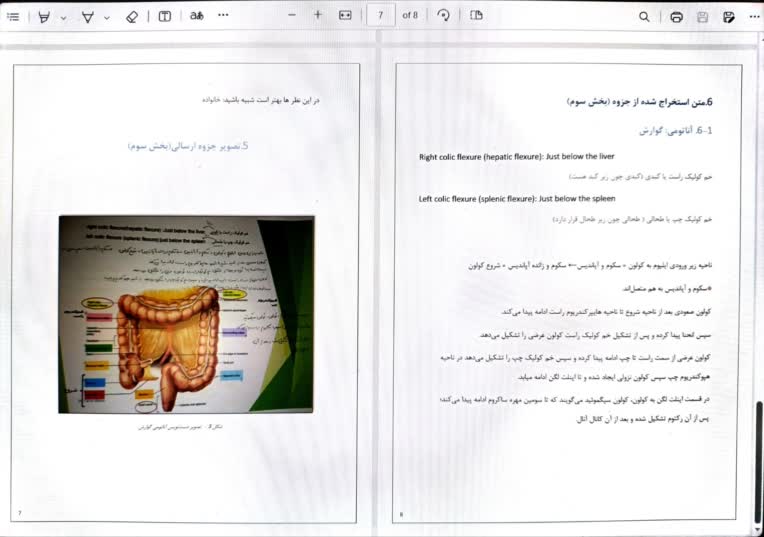Open the table of contents panel

click(13, 17)
